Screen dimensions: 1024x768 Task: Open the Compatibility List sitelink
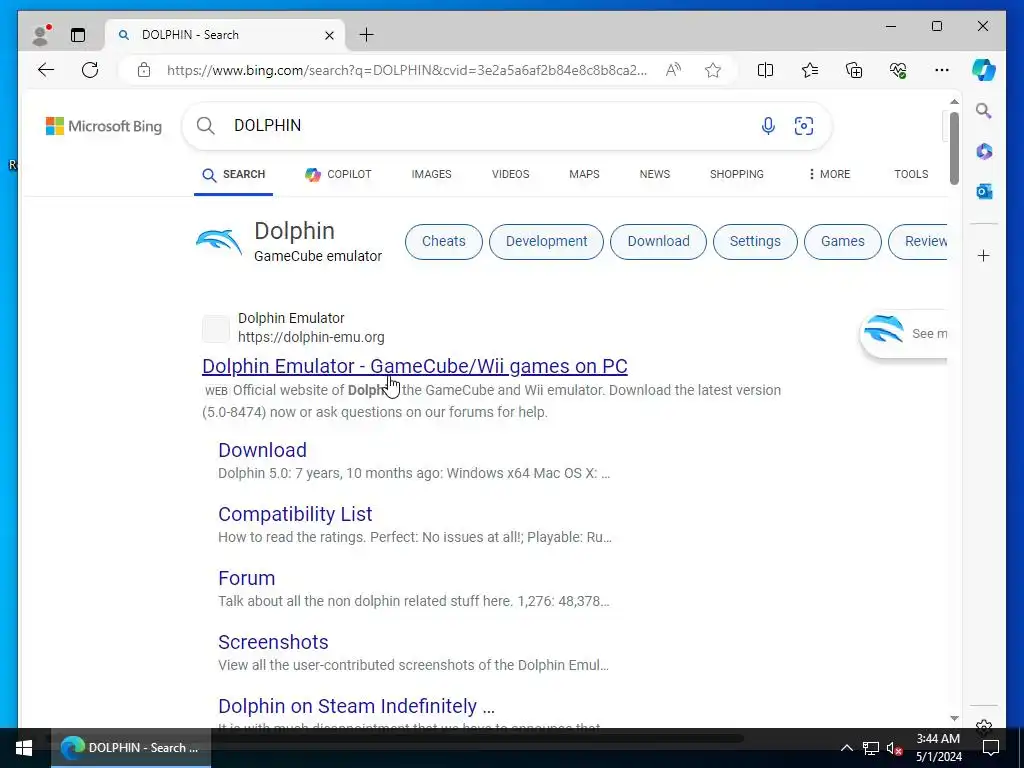tap(295, 514)
